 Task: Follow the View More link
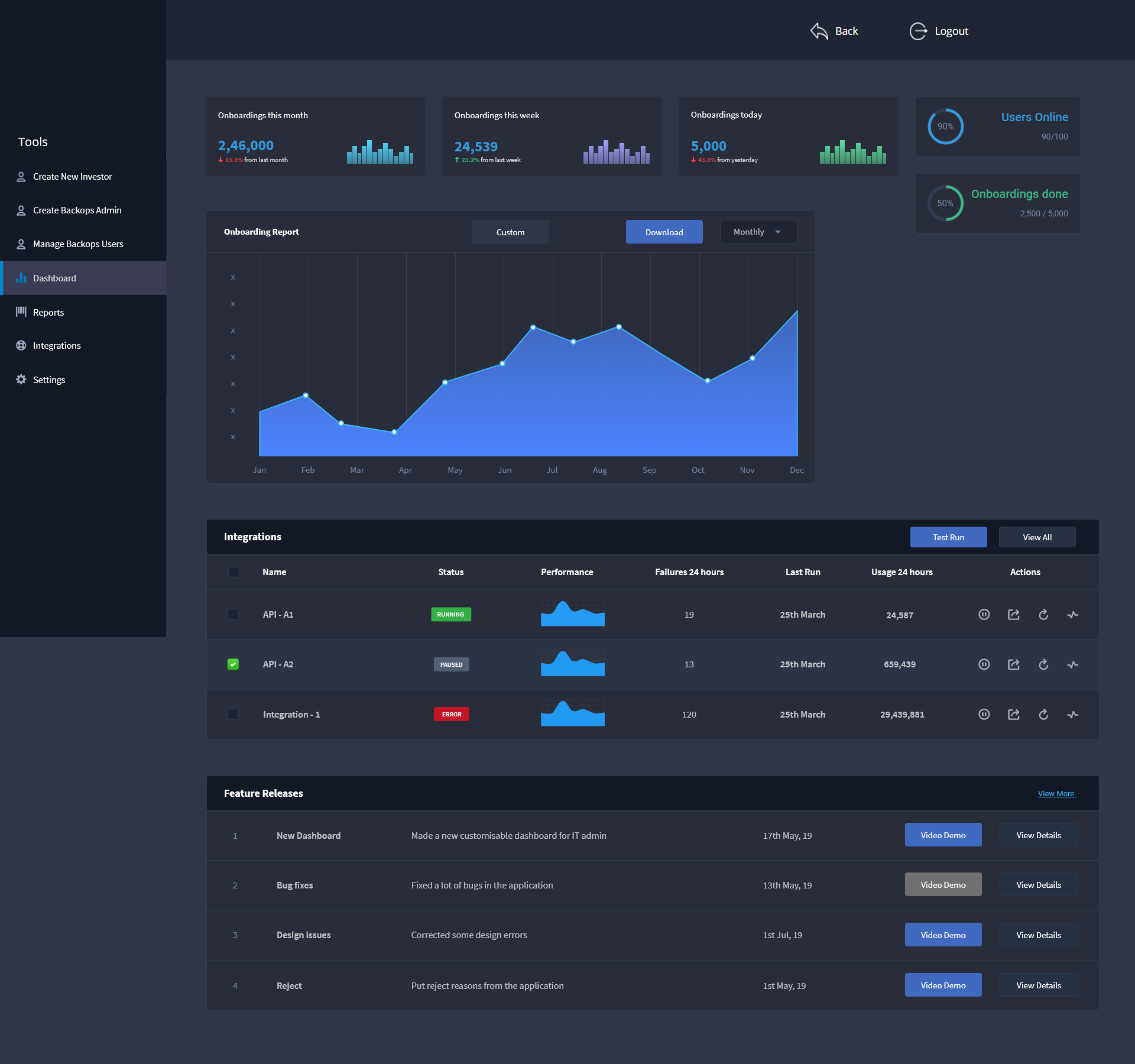[x=1056, y=794]
